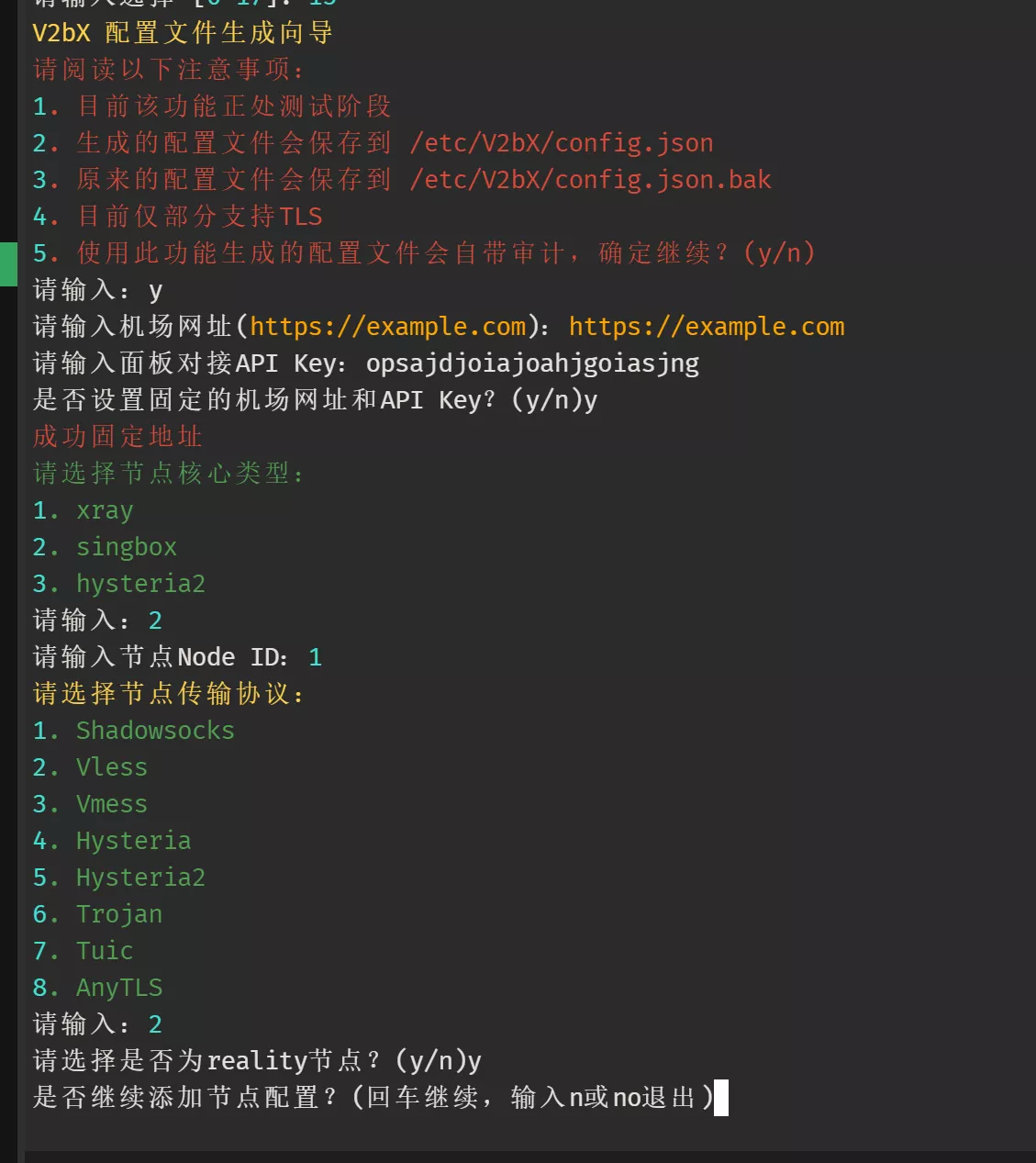Click the Hysteria protocol entry numbered 4
This screenshot has height=1163, width=1036.
coord(133,841)
